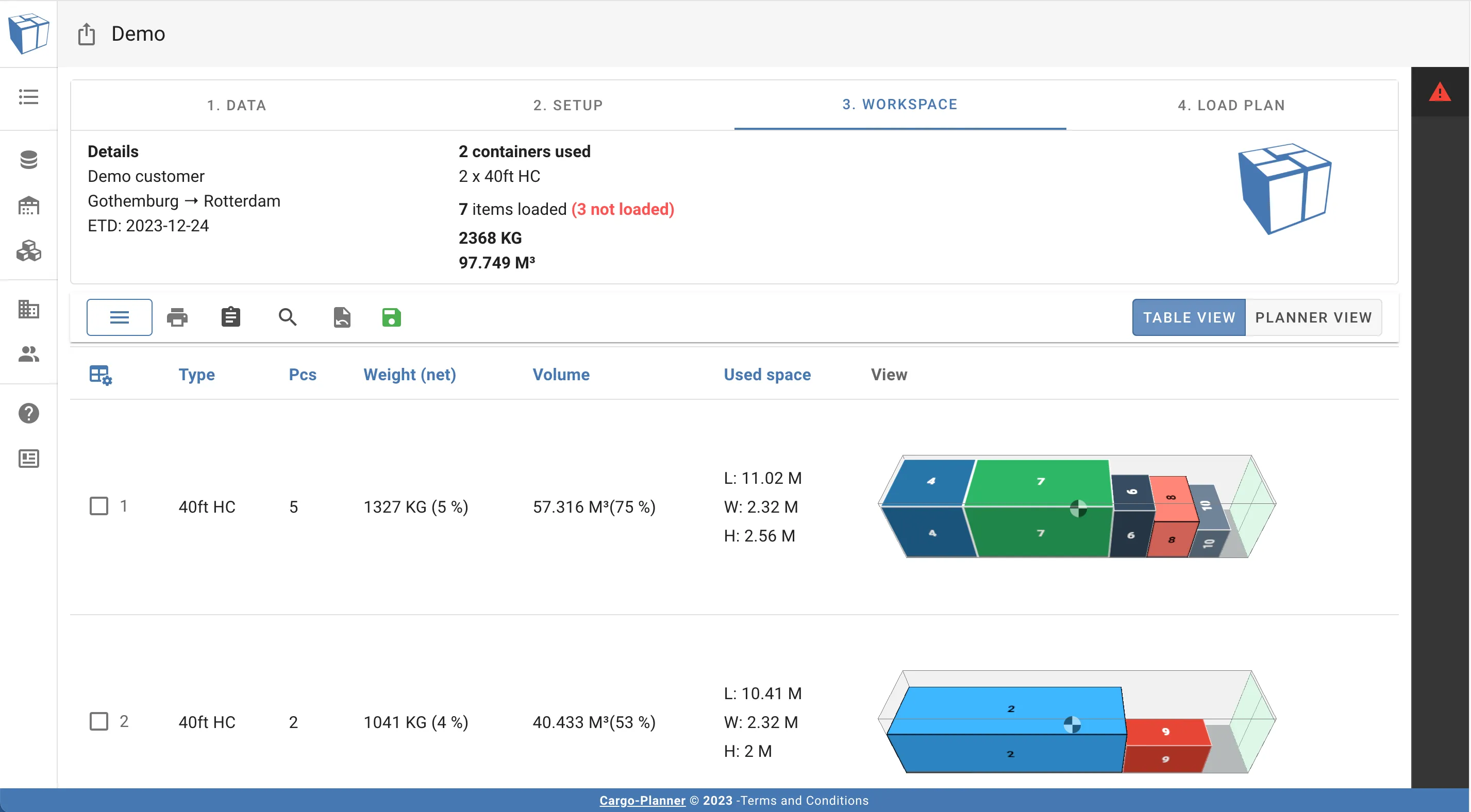The image size is (1471, 812).
Task: Click the print icon in toolbar
Action: point(177,317)
